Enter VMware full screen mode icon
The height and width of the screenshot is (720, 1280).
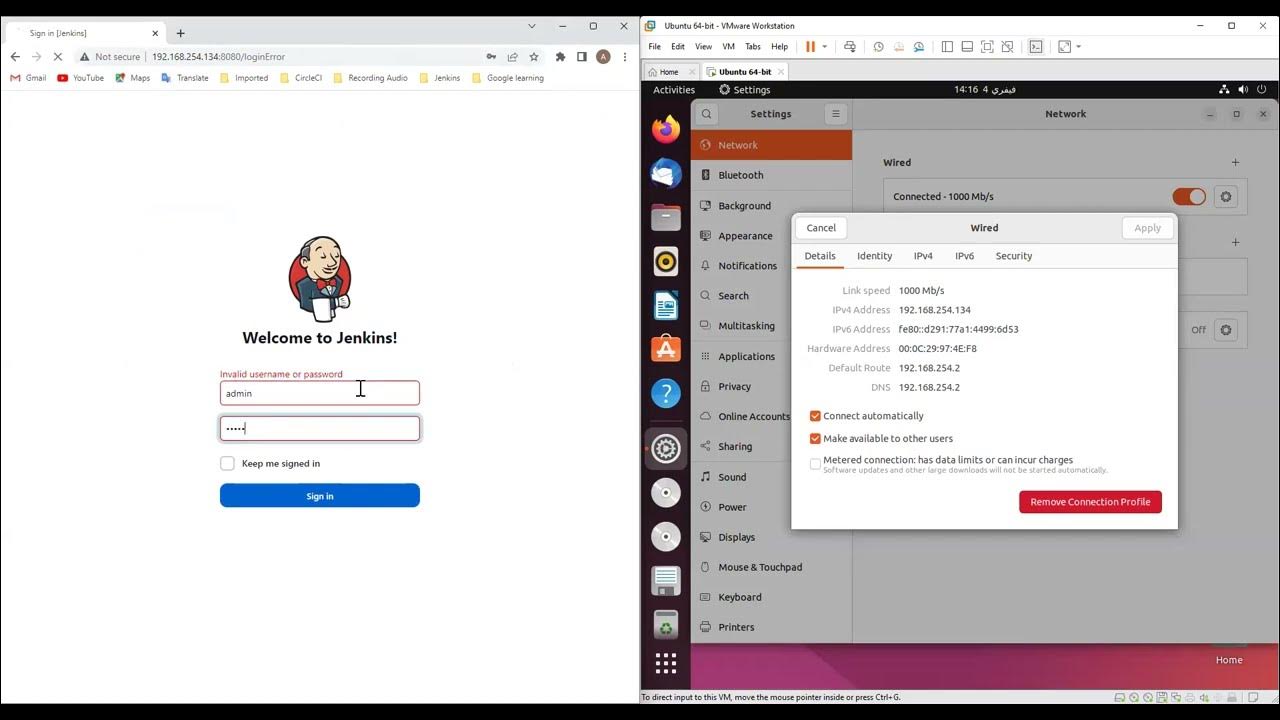[987, 46]
